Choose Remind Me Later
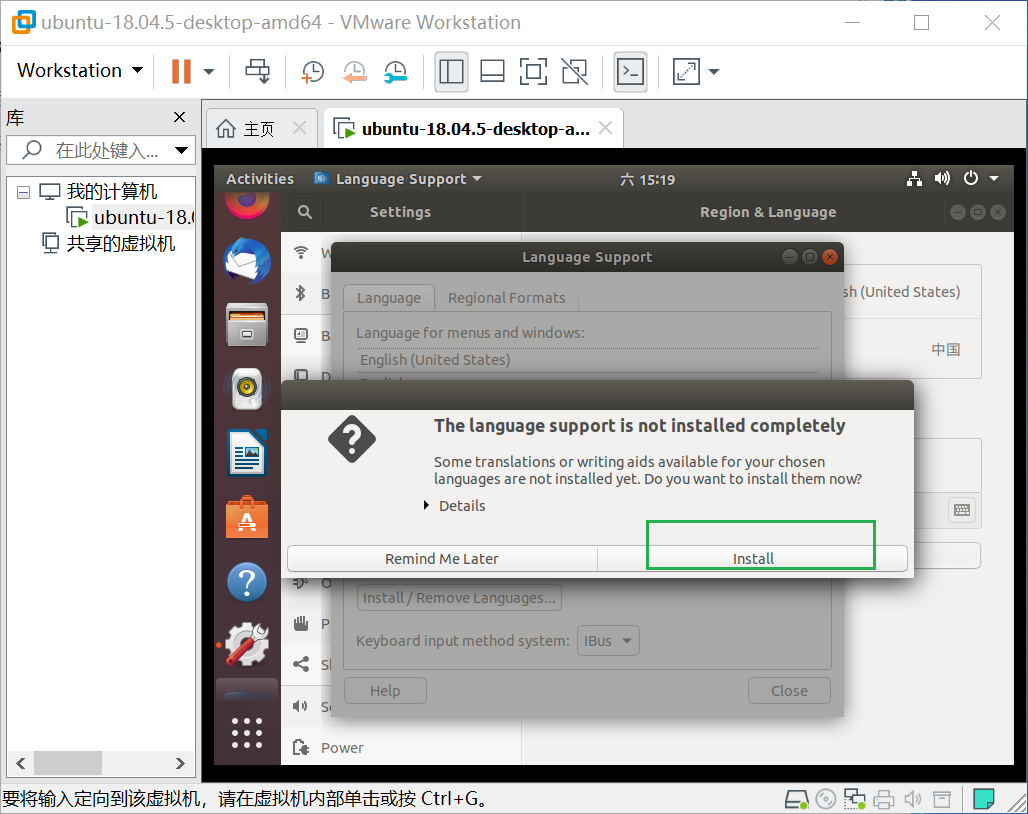Image resolution: width=1028 pixels, height=814 pixels. coord(442,558)
